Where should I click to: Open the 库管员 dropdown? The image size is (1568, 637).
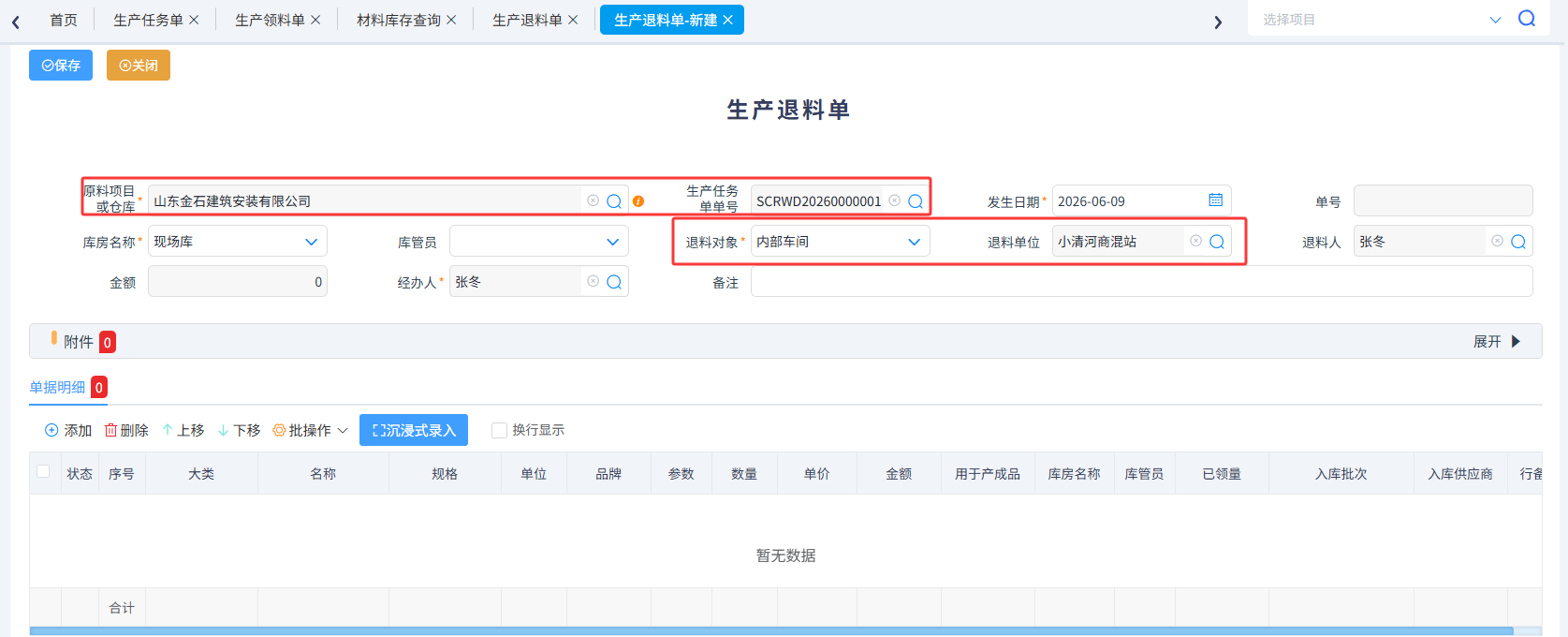(x=539, y=242)
